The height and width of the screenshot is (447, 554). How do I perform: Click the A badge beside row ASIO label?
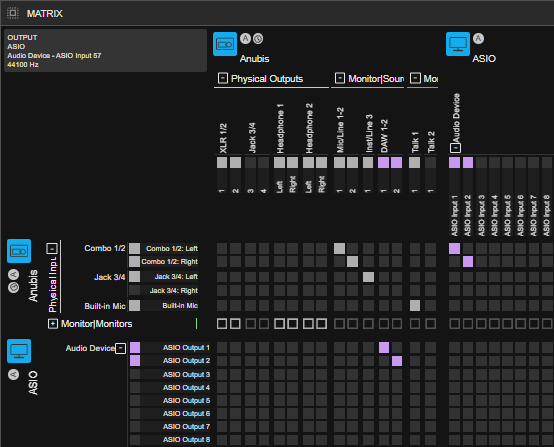(x=13, y=374)
